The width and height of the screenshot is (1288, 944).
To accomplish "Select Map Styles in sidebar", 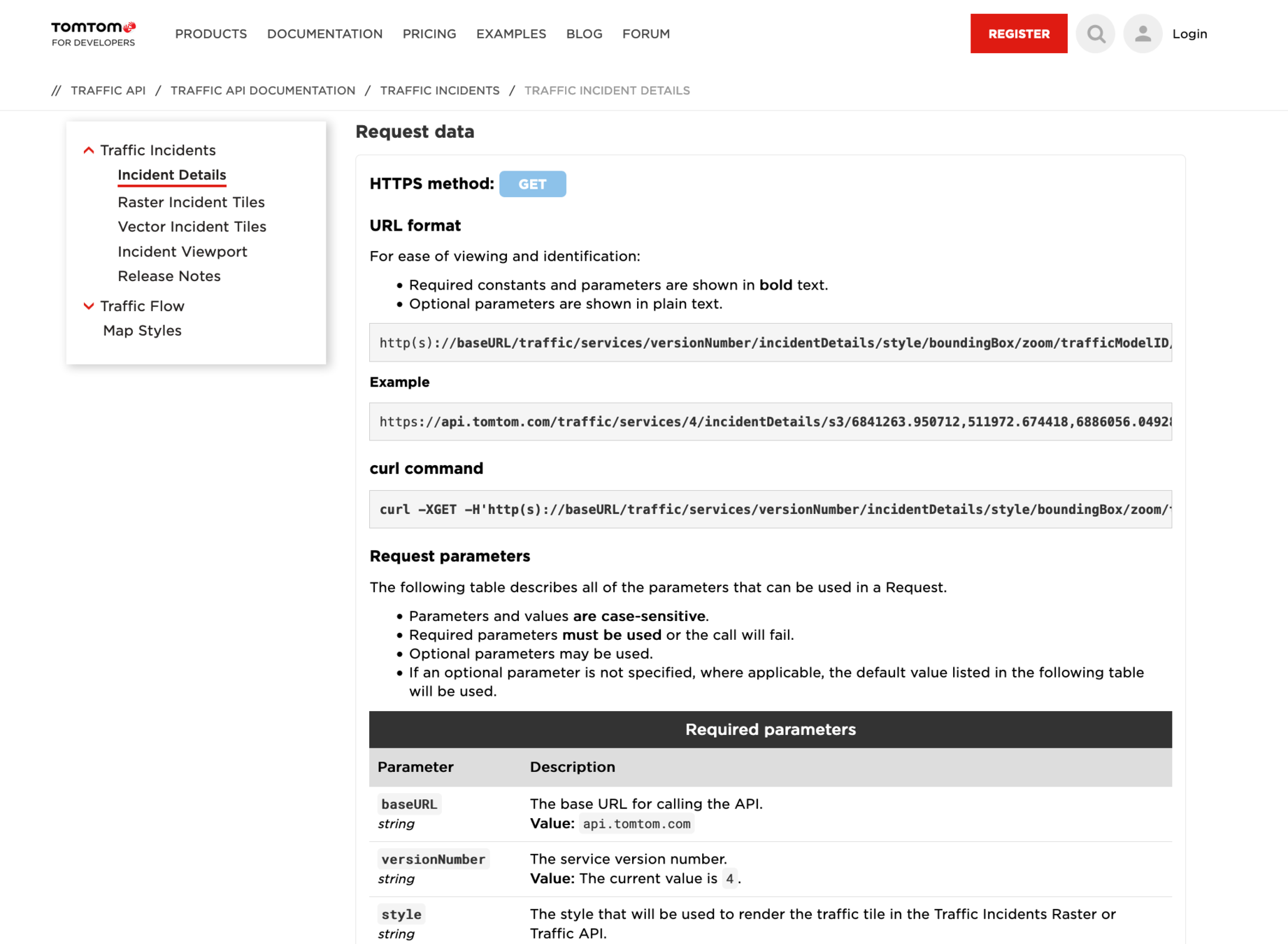I will (143, 331).
